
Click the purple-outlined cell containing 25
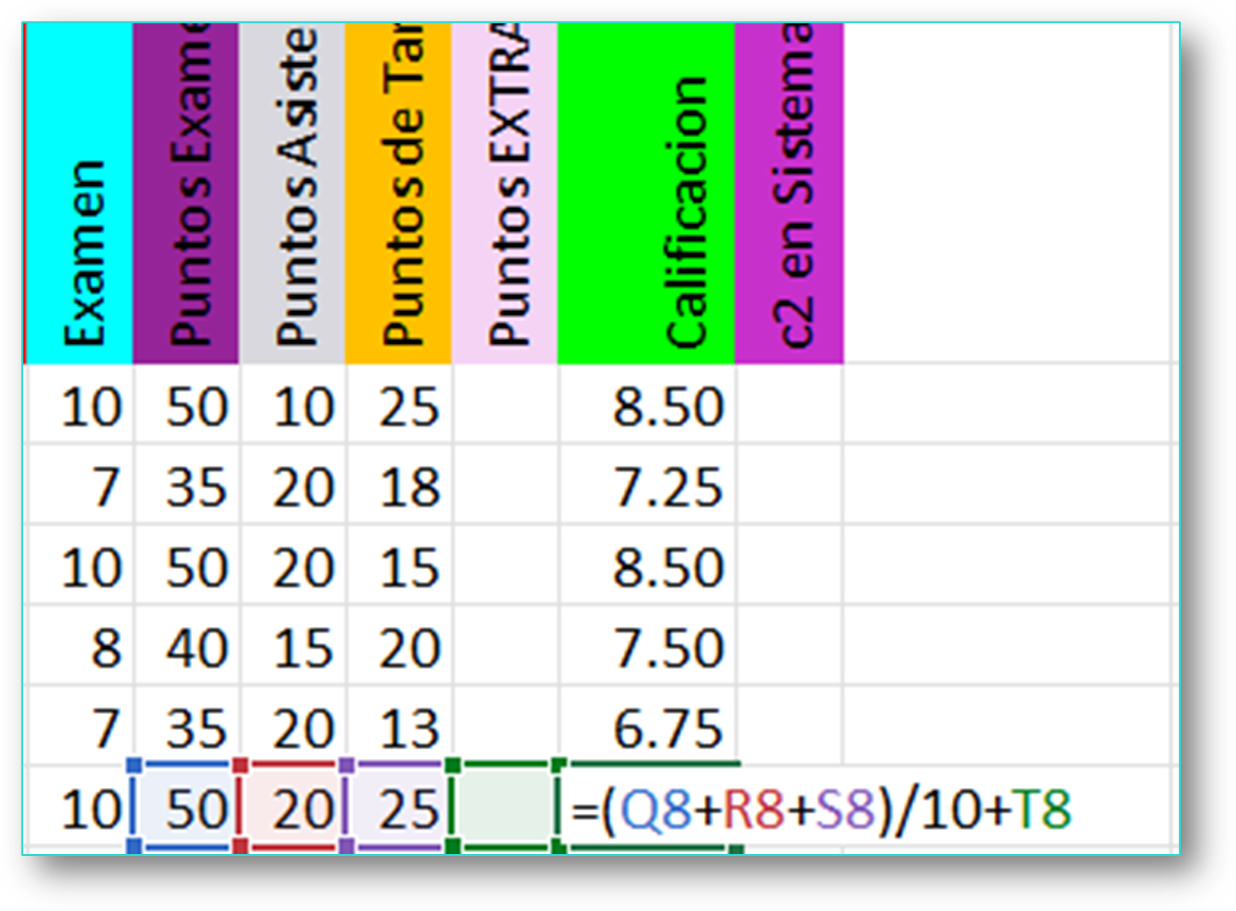400,809
